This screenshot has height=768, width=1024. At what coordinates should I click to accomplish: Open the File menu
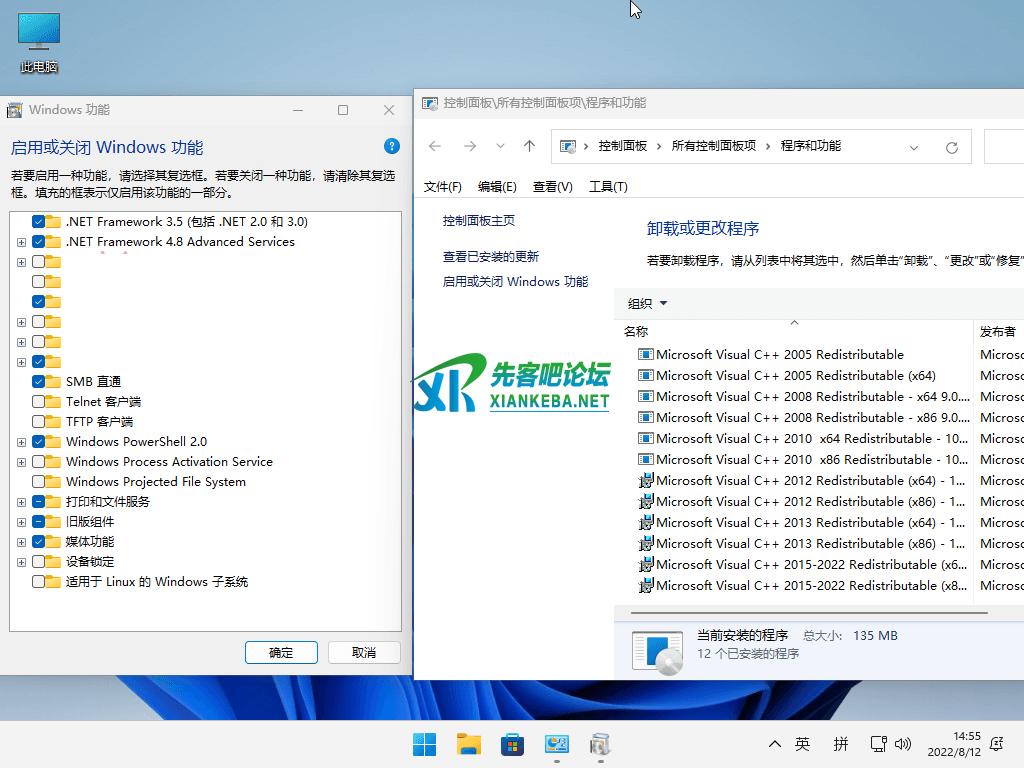click(x=442, y=186)
